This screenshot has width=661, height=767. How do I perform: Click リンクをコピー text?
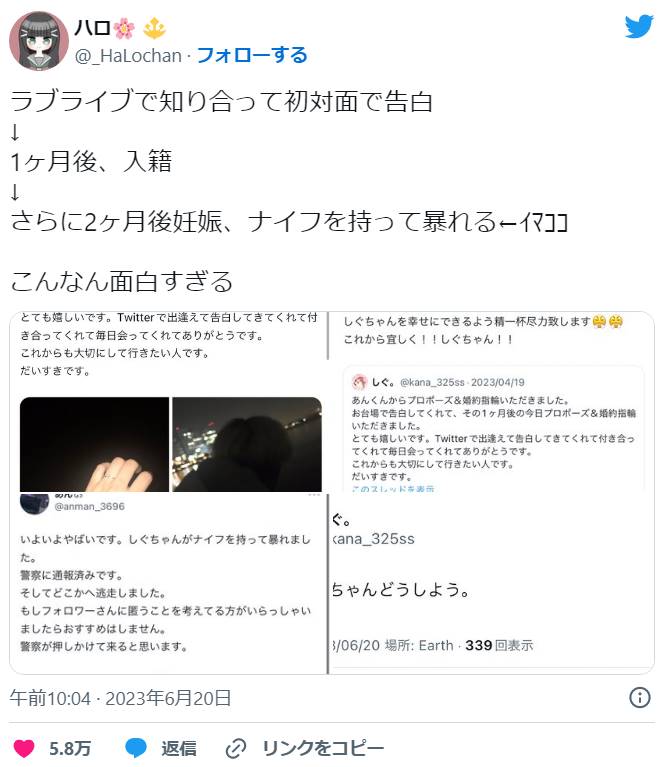pos(323,748)
